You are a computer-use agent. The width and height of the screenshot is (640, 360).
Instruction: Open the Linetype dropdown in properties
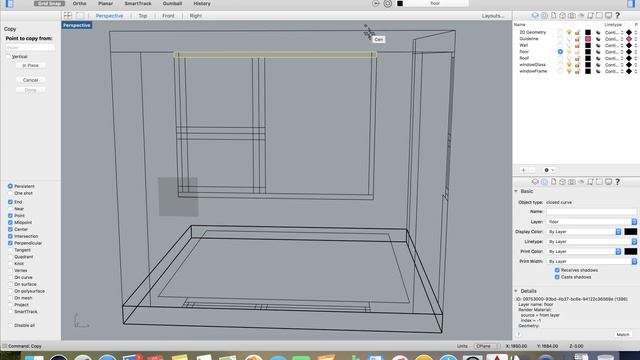pyautogui.click(x=592, y=242)
